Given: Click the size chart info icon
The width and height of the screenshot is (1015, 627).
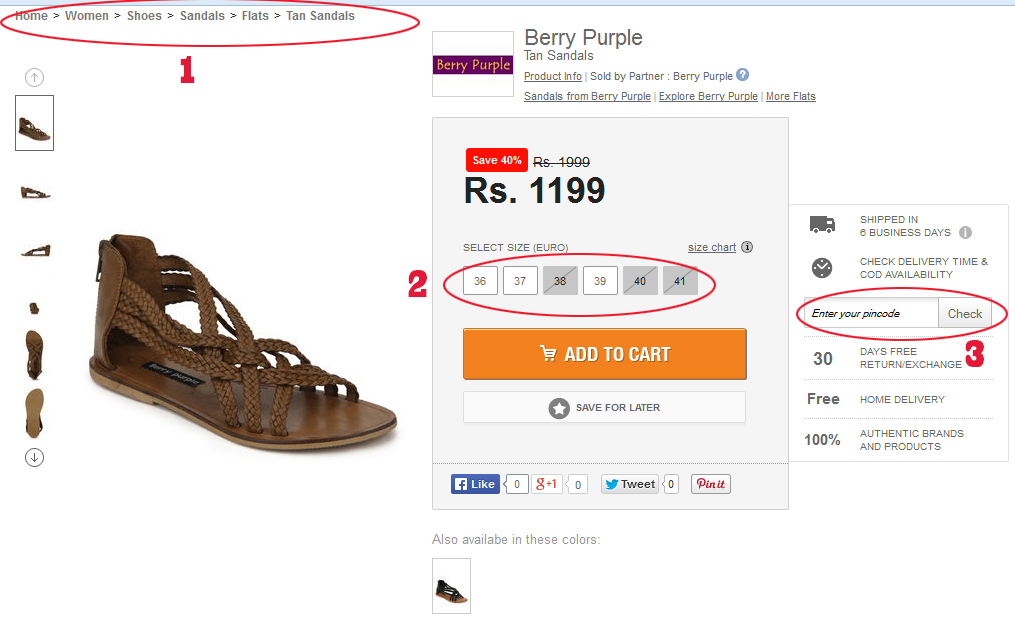Looking at the screenshot, I should 747,248.
